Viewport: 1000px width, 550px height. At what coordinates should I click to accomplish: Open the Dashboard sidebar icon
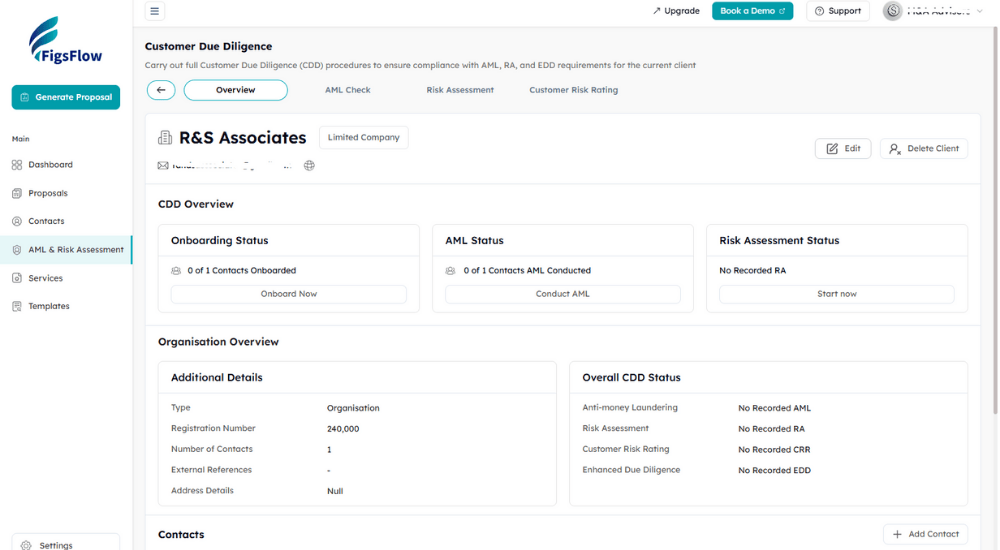tap(17, 165)
